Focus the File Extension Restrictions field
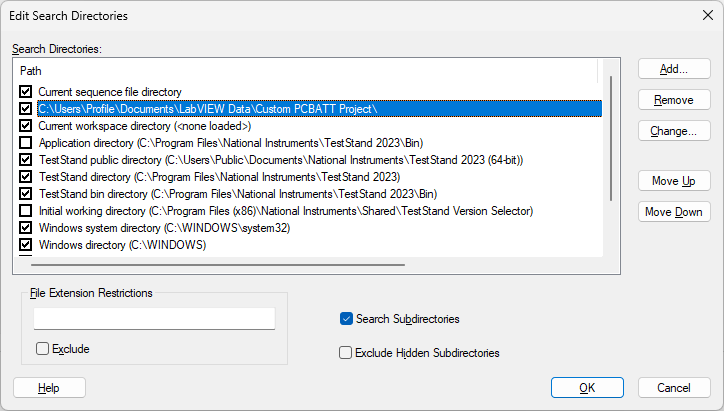The width and height of the screenshot is (724, 411). pyautogui.click(x=154, y=319)
